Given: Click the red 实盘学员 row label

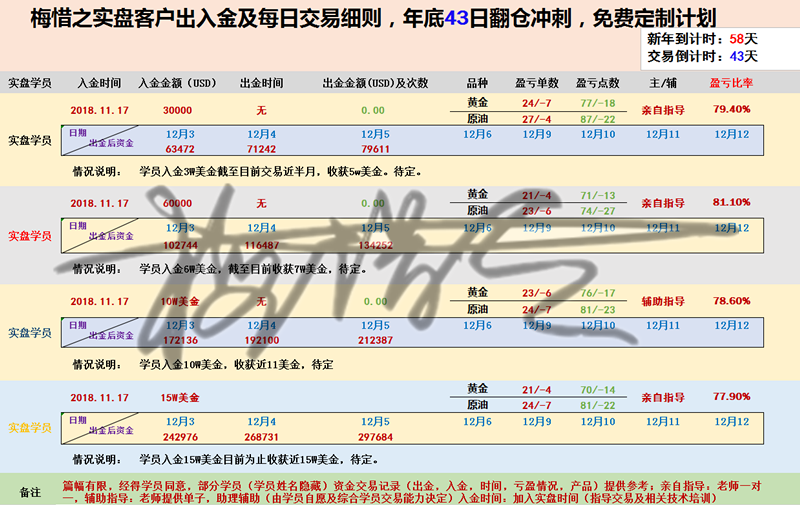Looking at the screenshot, I should pos(30,236).
